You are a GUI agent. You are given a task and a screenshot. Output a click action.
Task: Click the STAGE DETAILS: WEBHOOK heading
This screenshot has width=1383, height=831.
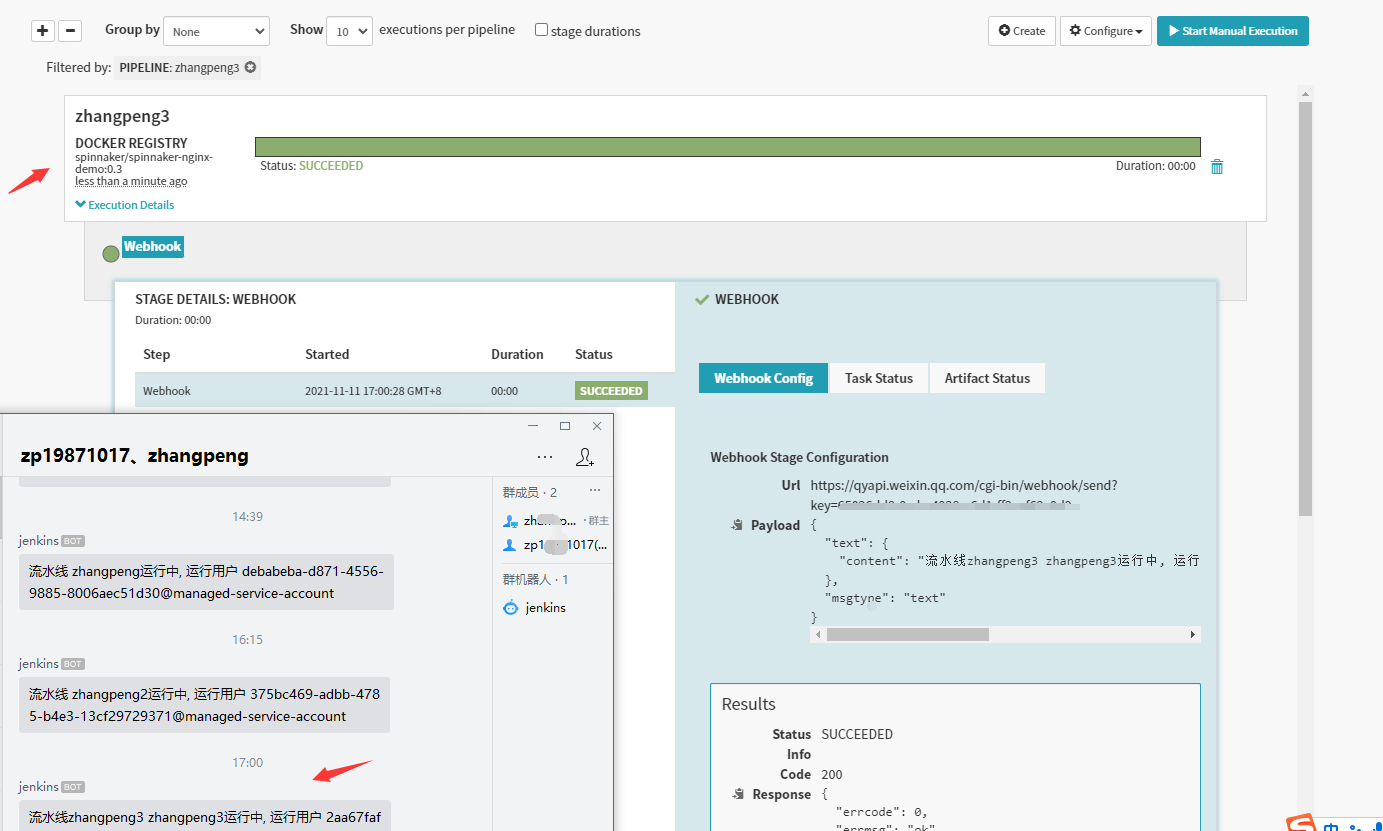click(x=216, y=299)
